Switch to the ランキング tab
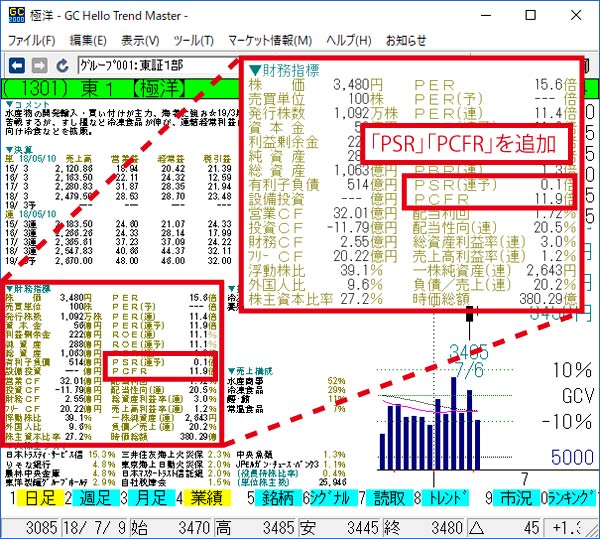 (572, 498)
